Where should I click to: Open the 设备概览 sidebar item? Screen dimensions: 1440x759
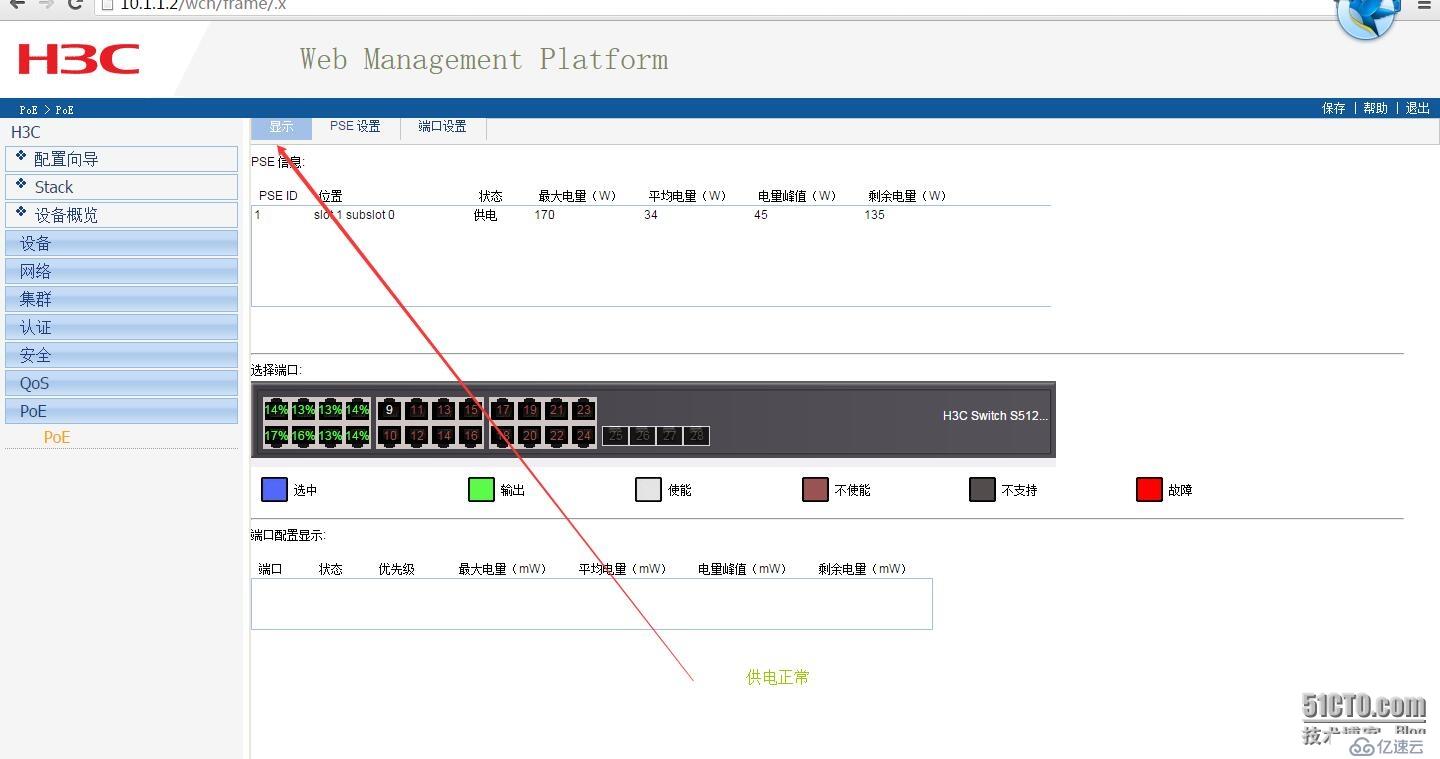122,215
